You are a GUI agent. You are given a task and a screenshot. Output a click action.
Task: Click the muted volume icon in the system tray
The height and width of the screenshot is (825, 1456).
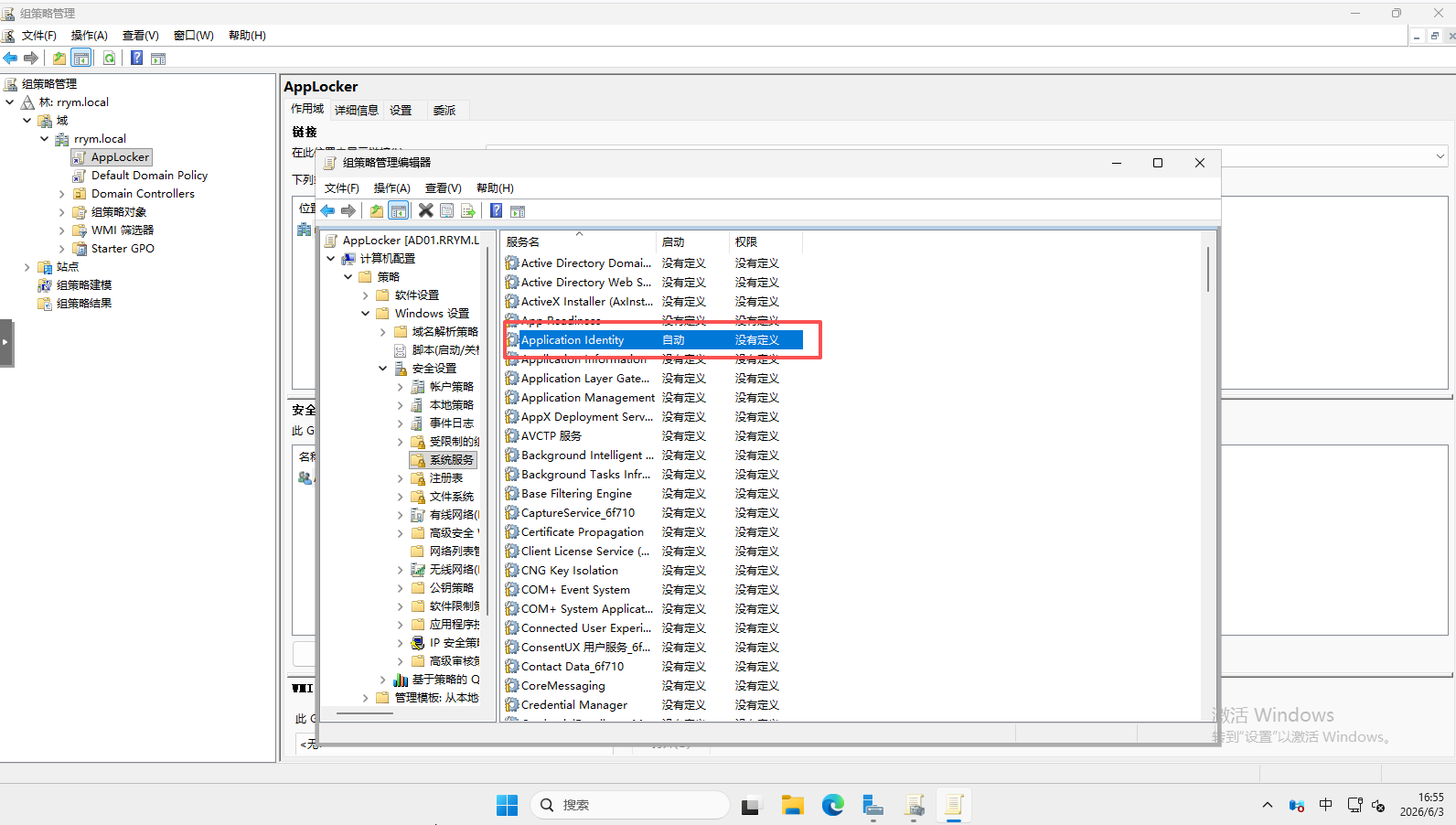point(1378,805)
